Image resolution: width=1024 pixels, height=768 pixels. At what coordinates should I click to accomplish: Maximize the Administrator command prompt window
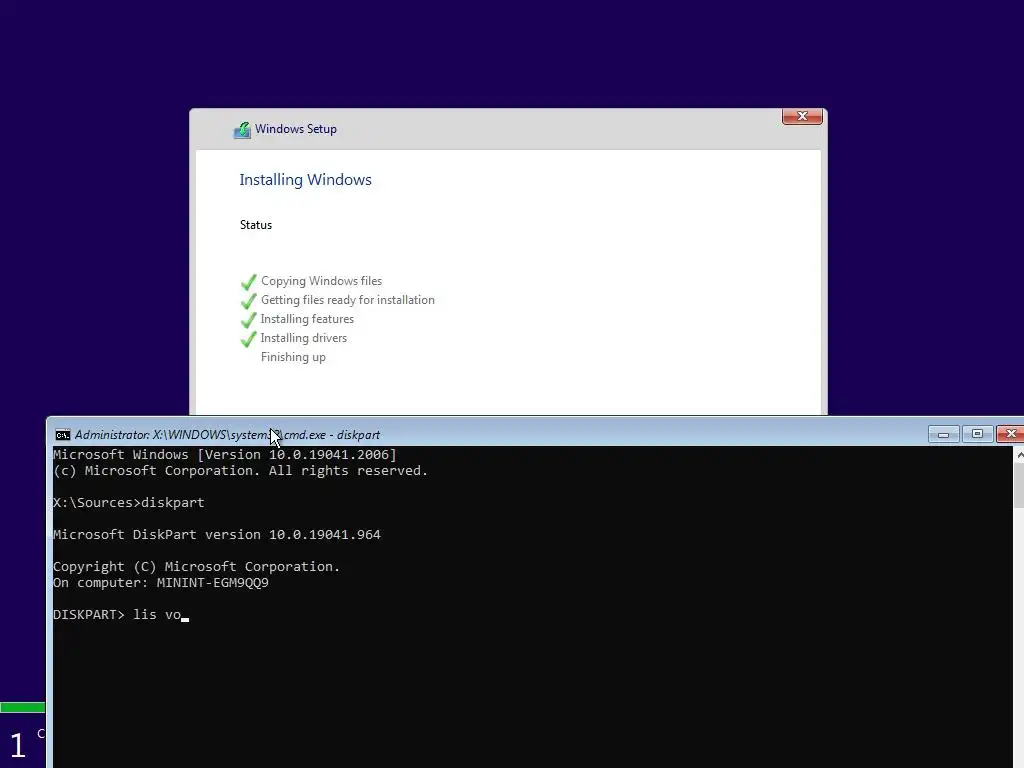click(977, 434)
